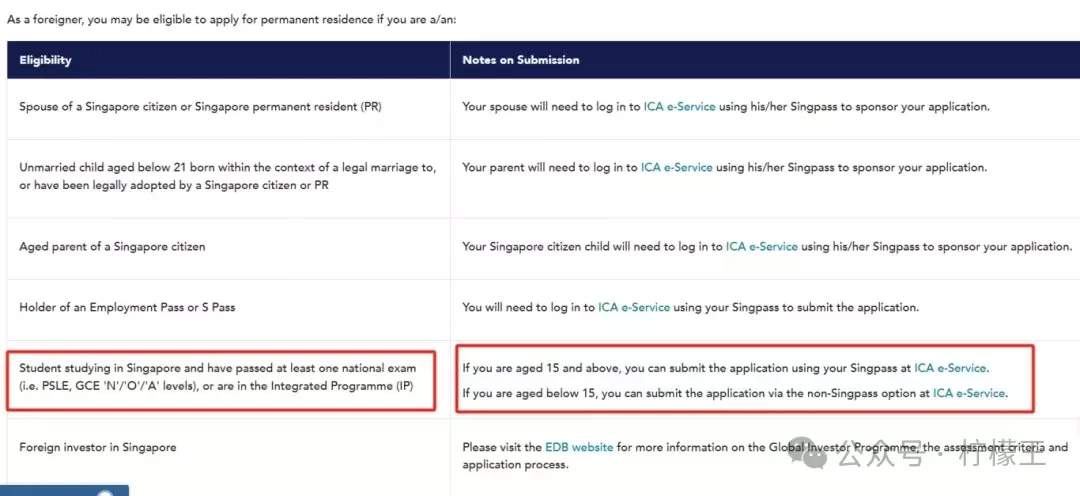Open ICA e-Service link in aged parent row
The height and width of the screenshot is (496, 1080).
(762, 247)
